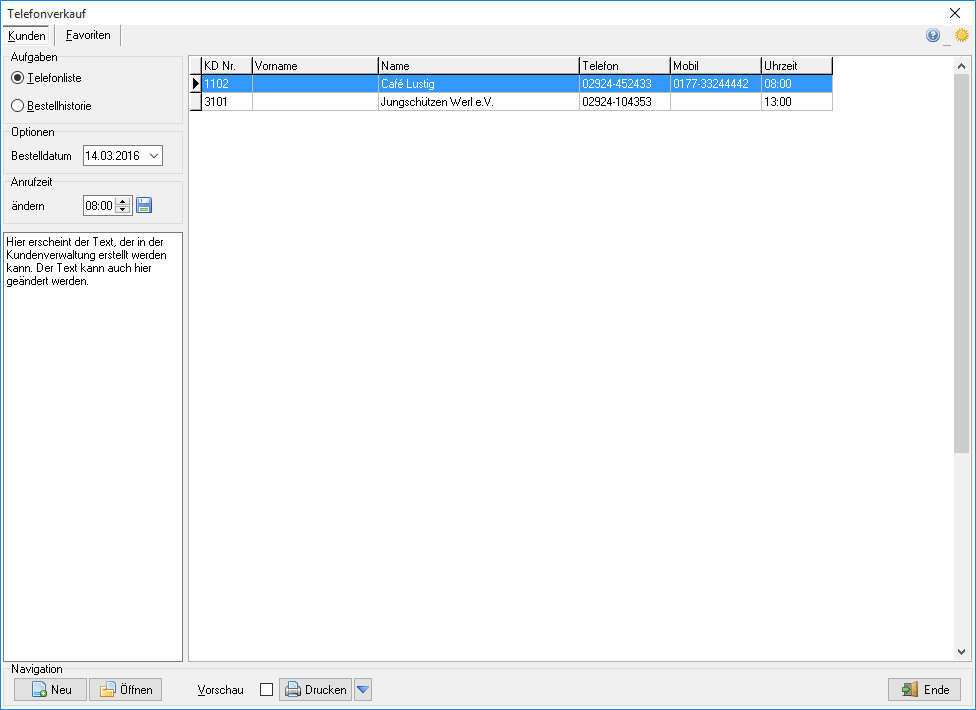Click the blue help question mark icon

click(x=932, y=35)
